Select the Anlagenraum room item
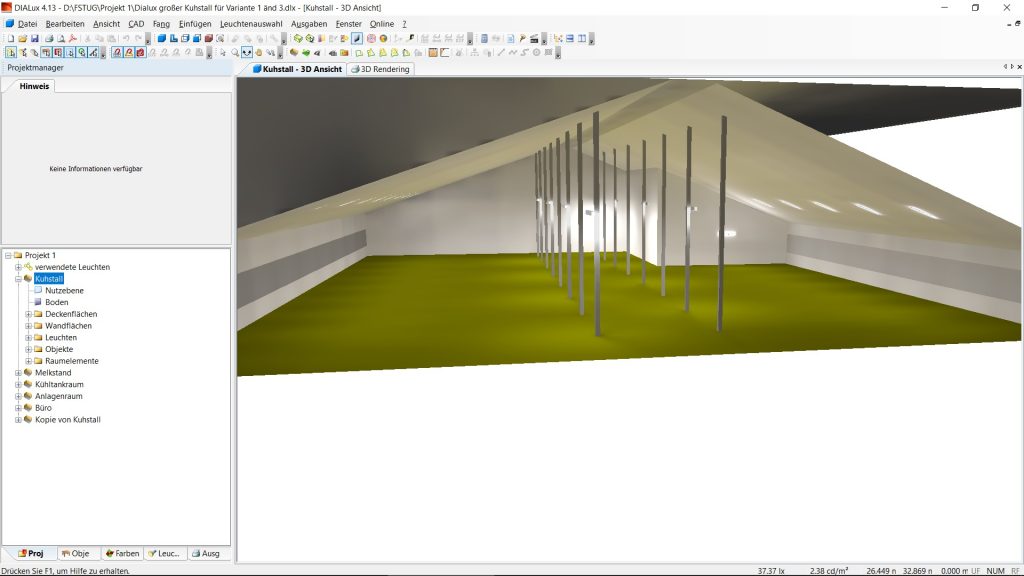Image resolution: width=1024 pixels, height=576 pixels. click(x=58, y=396)
